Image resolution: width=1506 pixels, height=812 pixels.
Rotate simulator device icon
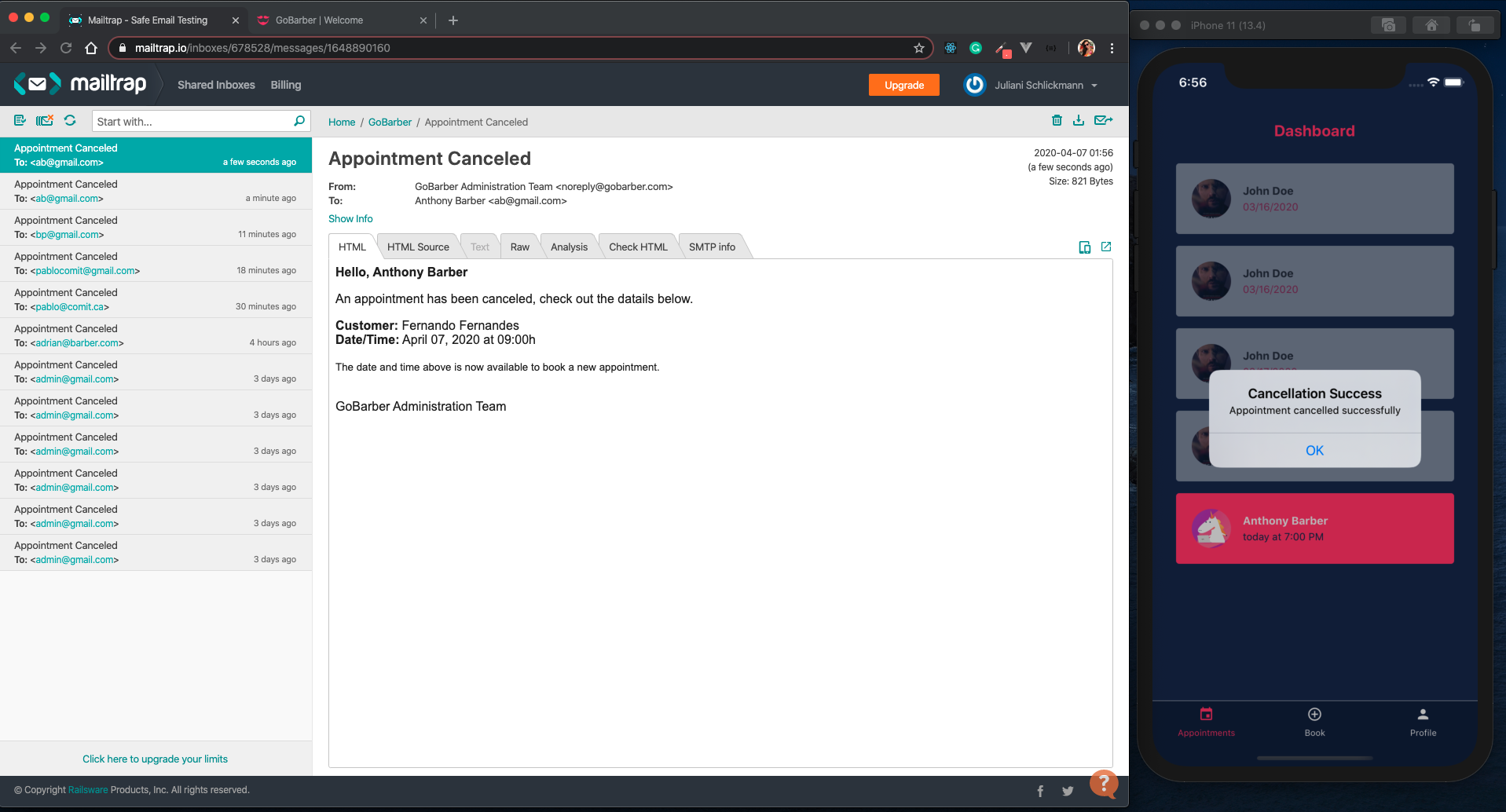(x=1475, y=25)
